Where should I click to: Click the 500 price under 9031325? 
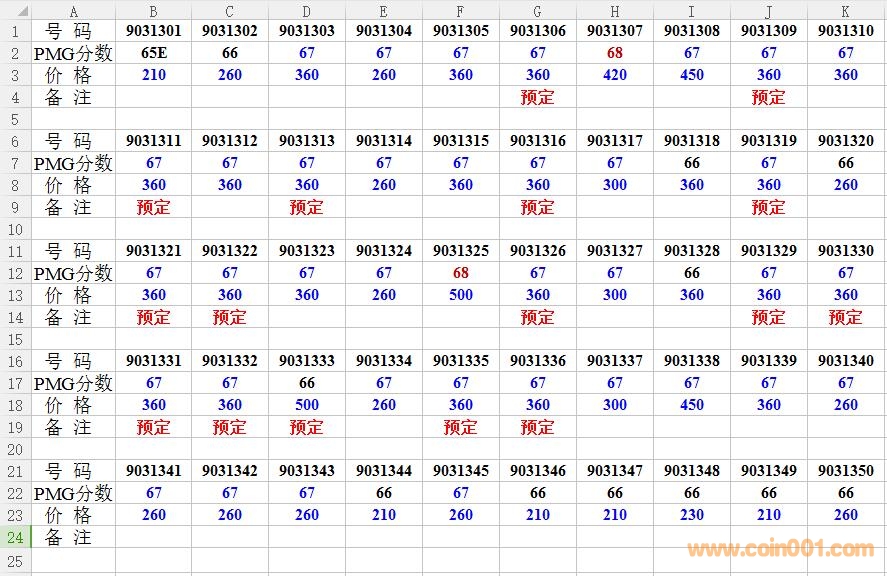(461, 295)
